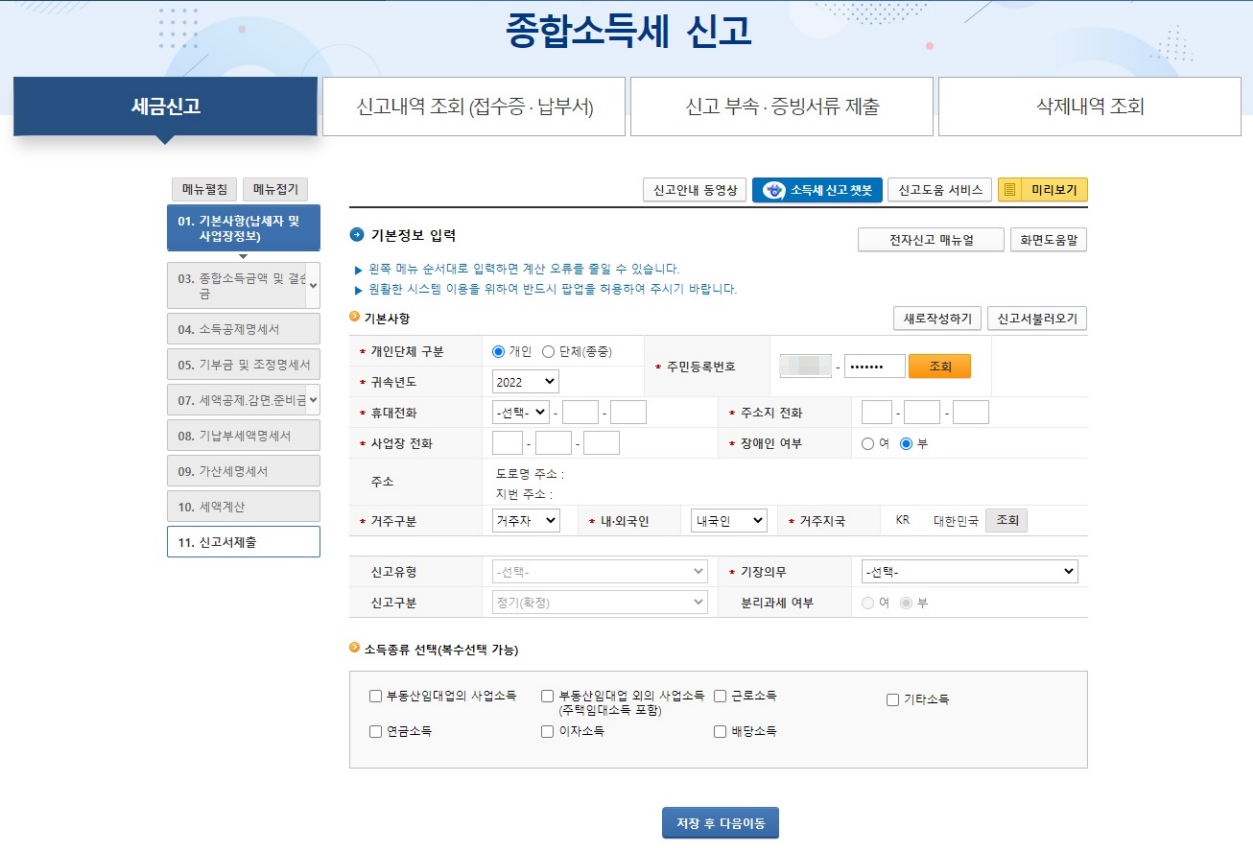This screenshot has width=1253, height=848.
Task: Check the 근로소득 income checkbox
Action: tap(720, 697)
